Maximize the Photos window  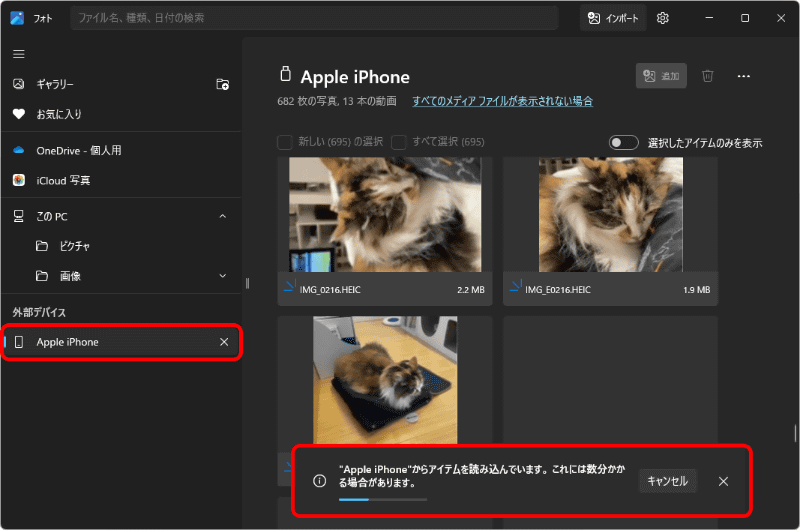coord(744,18)
